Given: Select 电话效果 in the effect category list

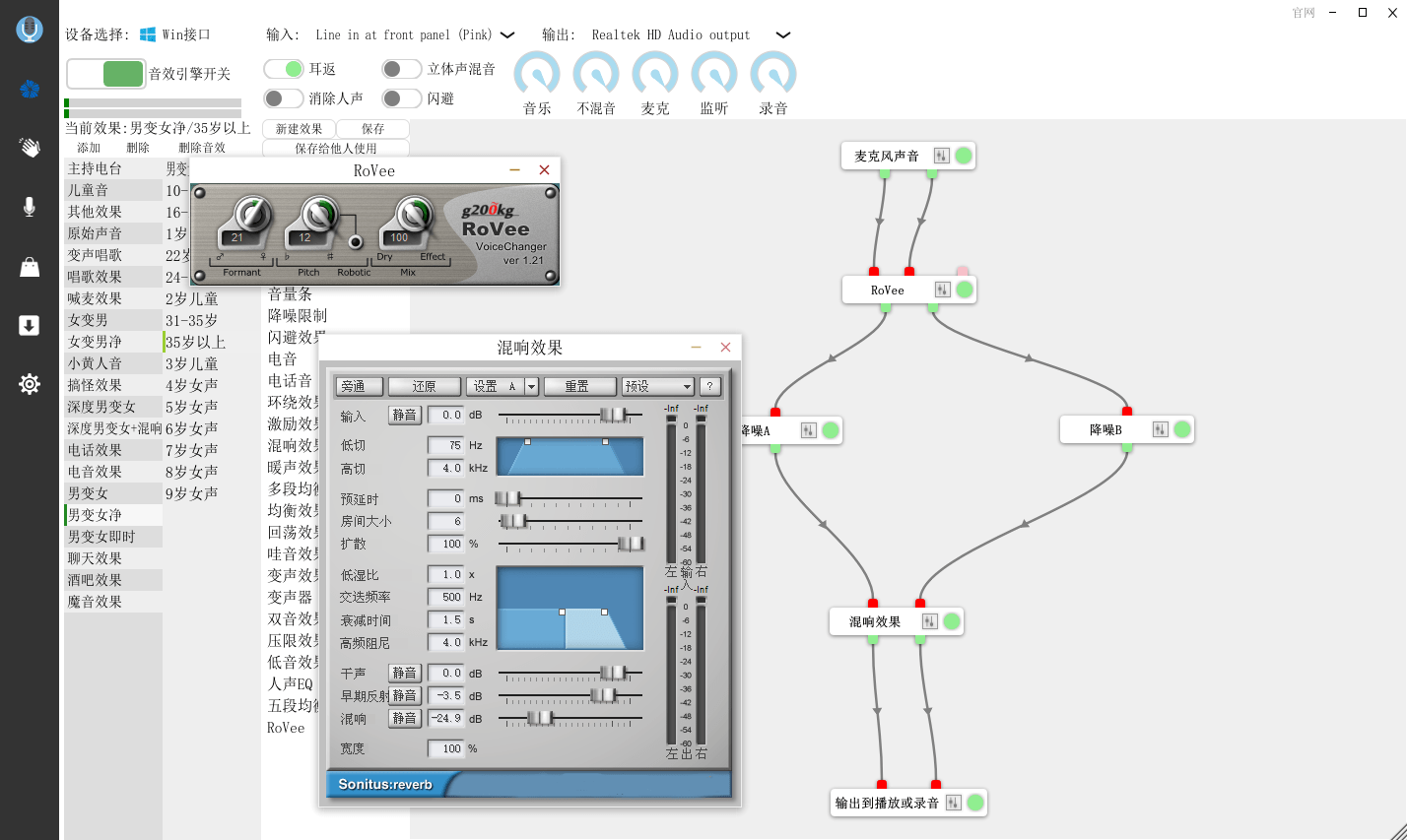Looking at the screenshot, I should [x=95, y=450].
